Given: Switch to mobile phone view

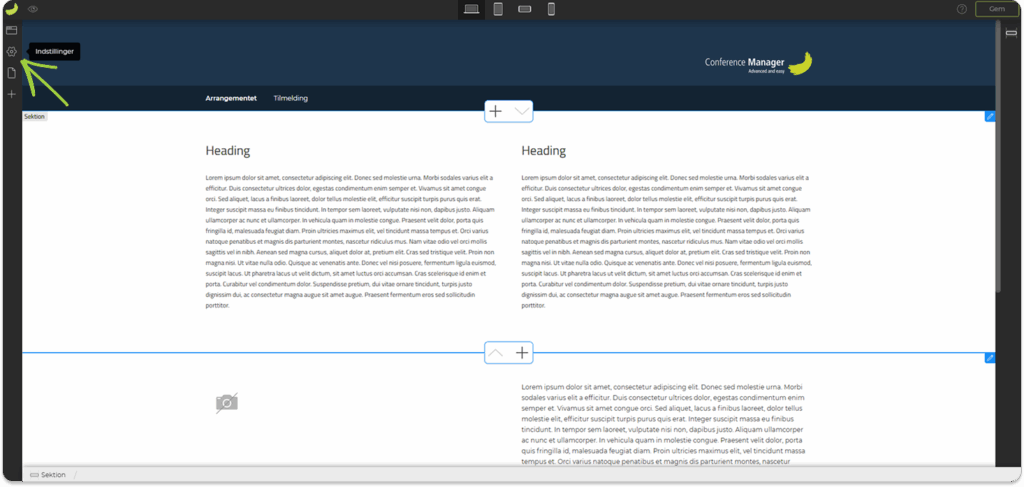Looking at the screenshot, I should [551, 9].
